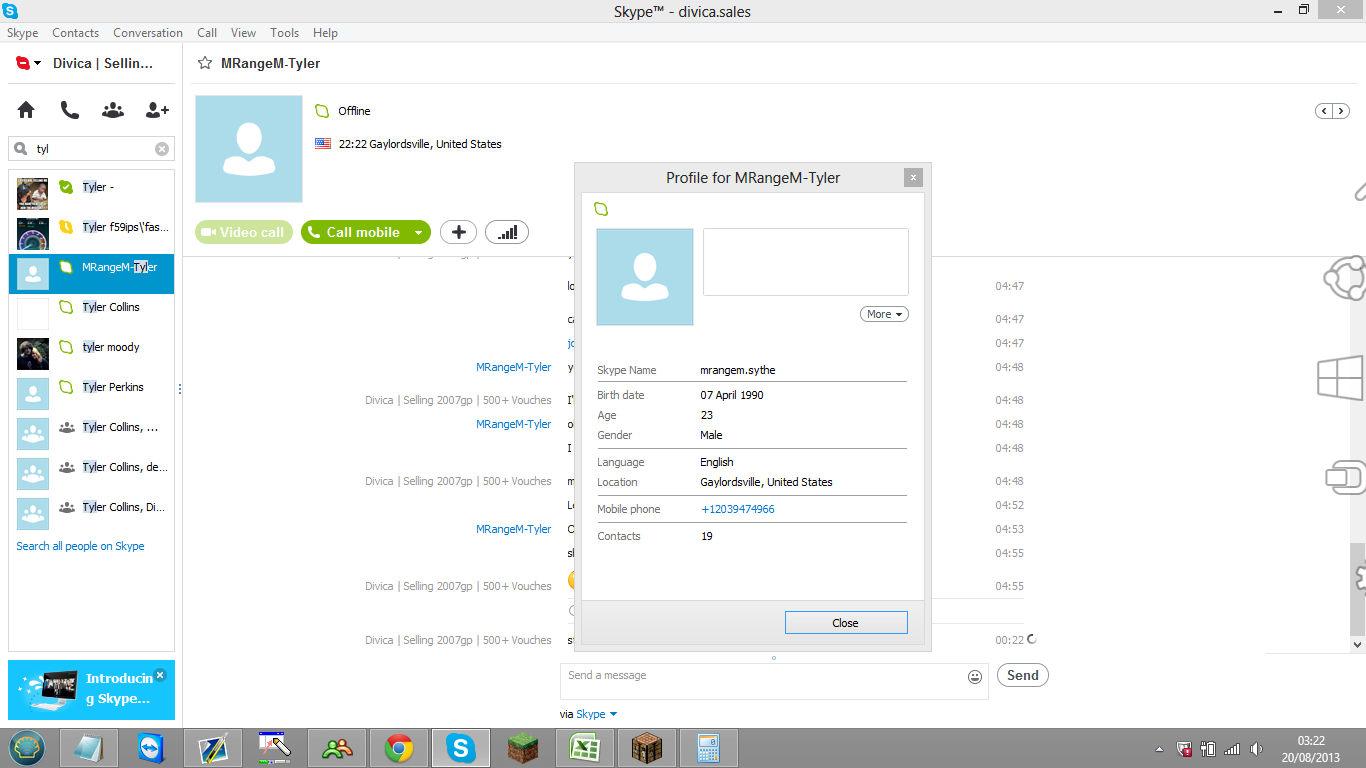Click the create group icon
Image resolution: width=1366 pixels, height=768 pixels.
pos(113,110)
